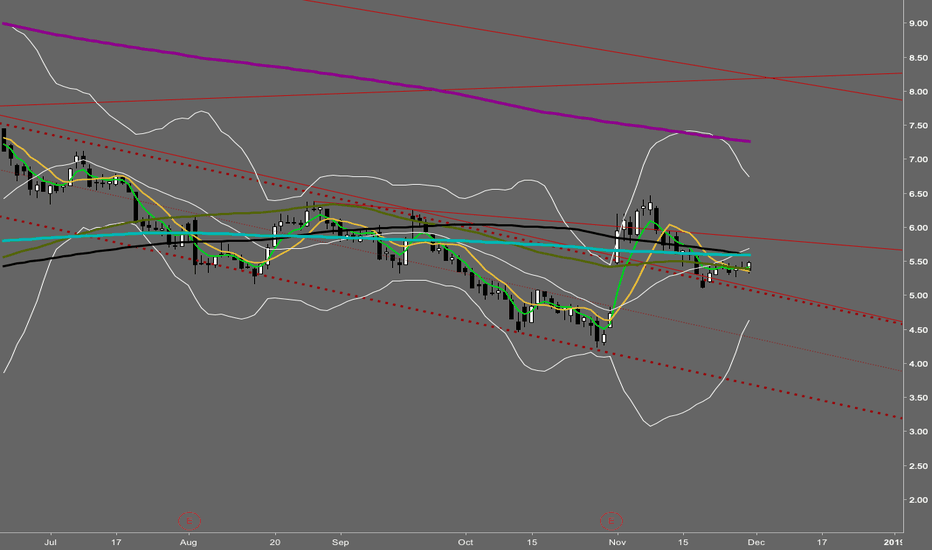Click the 6.50 price axis label

point(918,194)
